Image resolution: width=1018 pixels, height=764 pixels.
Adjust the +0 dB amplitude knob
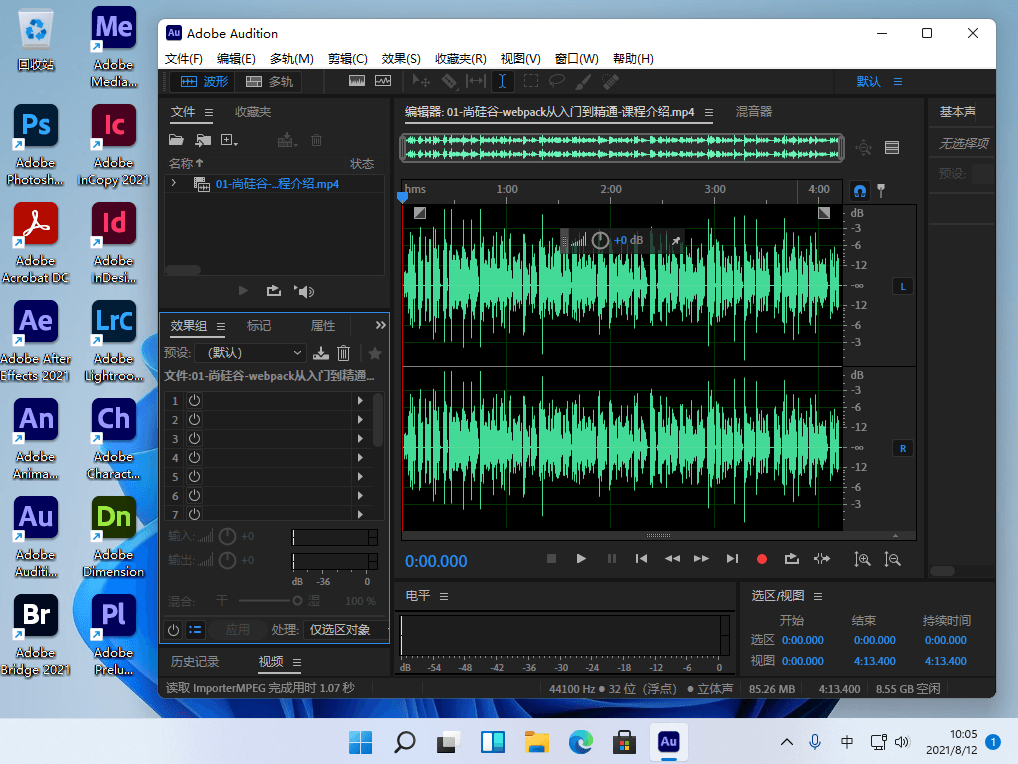(601, 240)
